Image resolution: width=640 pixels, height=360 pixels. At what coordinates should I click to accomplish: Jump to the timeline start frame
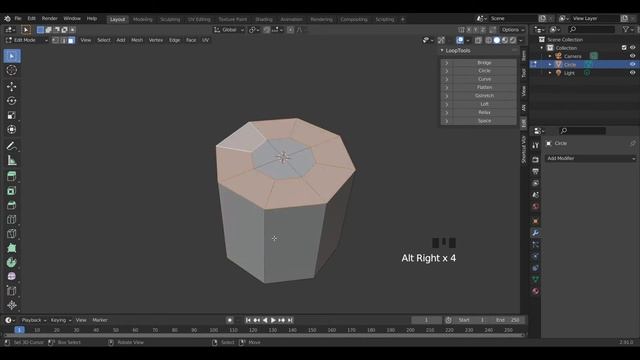[x=248, y=320]
